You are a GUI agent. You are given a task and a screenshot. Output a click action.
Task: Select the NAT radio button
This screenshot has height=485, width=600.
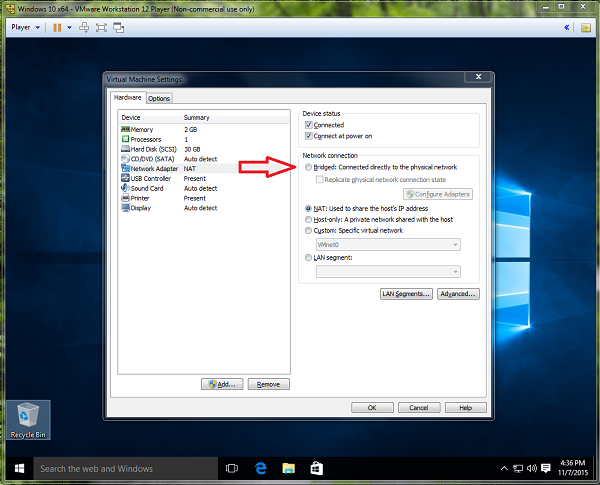click(x=308, y=209)
